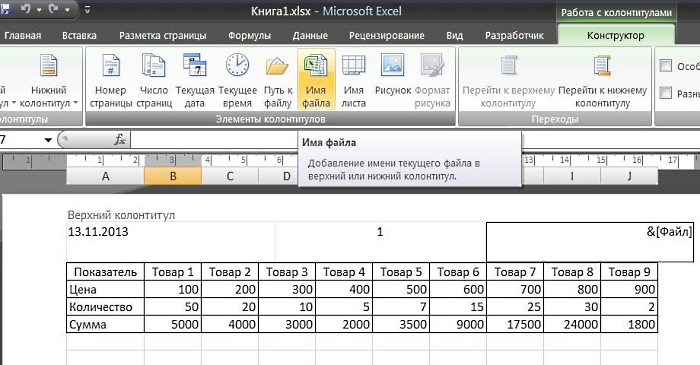The height and width of the screenshot is (365, 700).
Task: Insert Имя листа into header
Action: (x=354, y=80)
